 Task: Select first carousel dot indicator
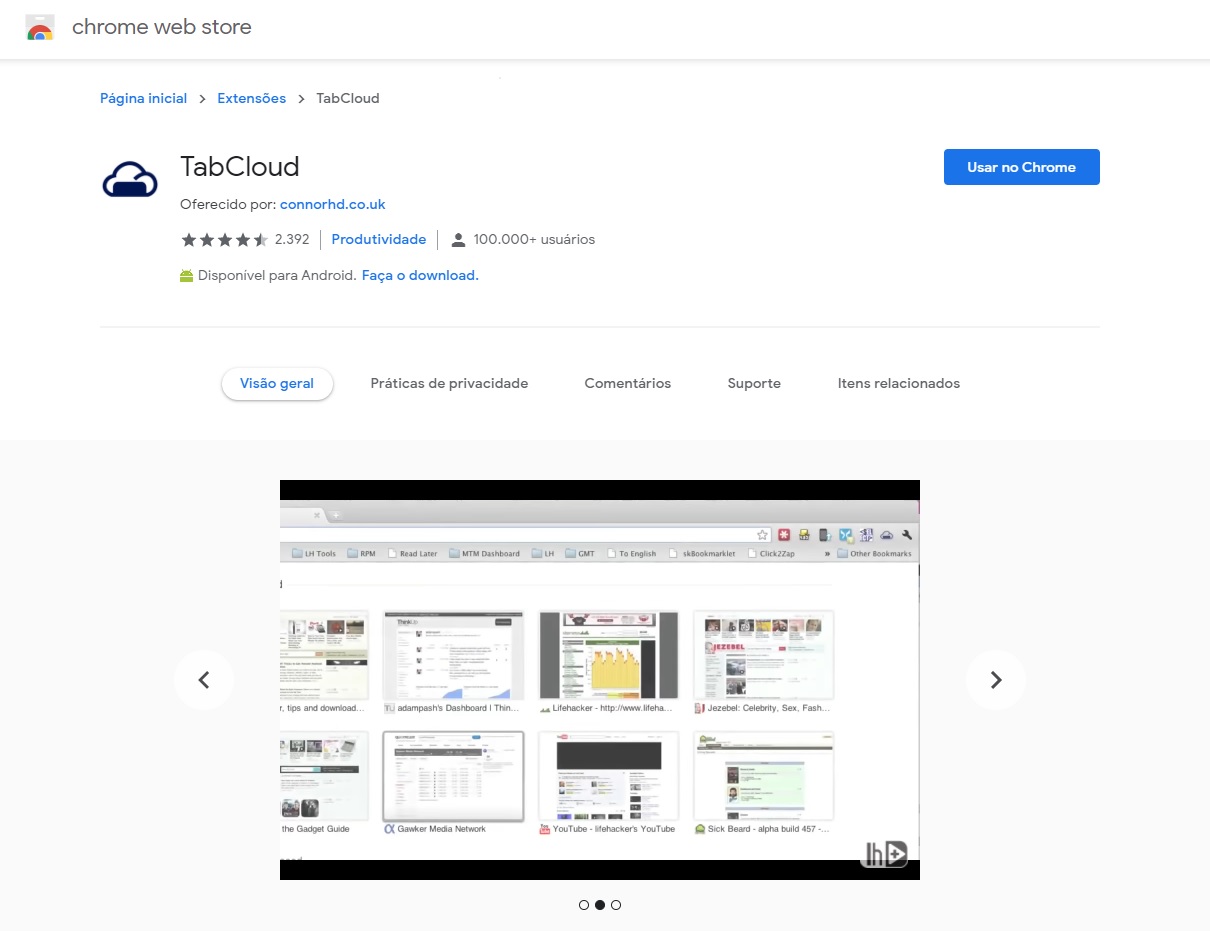584,905
